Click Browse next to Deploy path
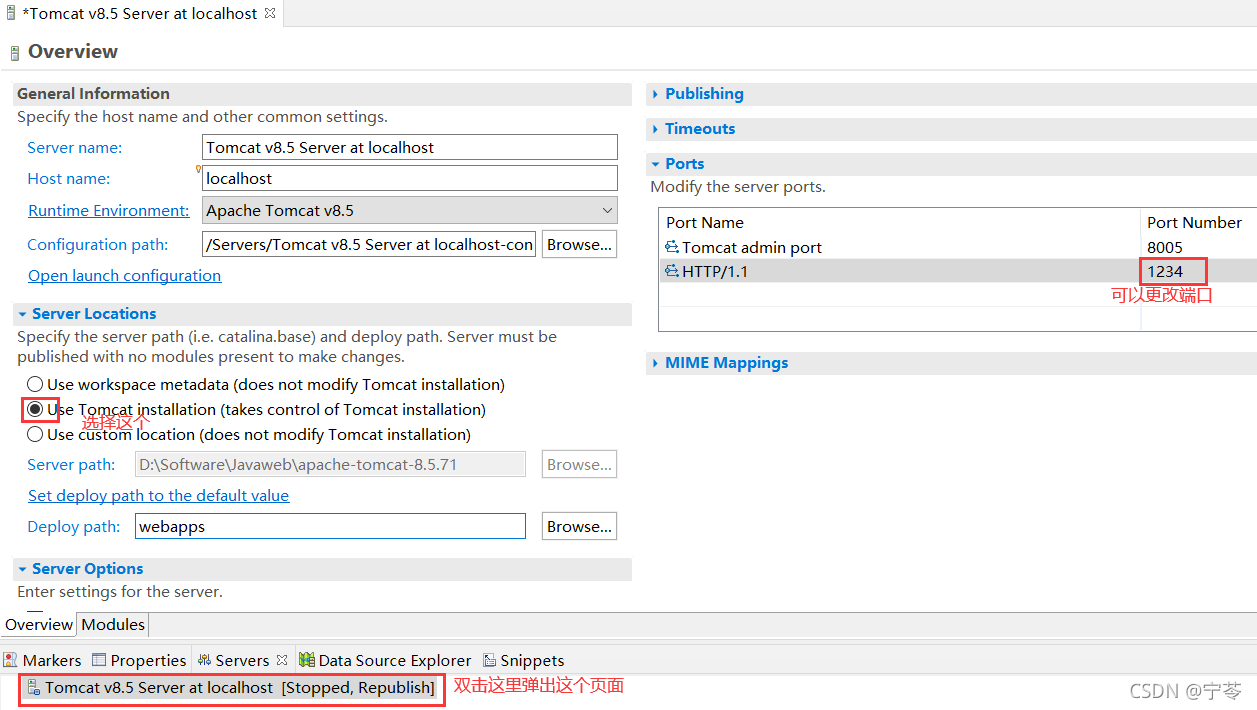 click(580, 526)
